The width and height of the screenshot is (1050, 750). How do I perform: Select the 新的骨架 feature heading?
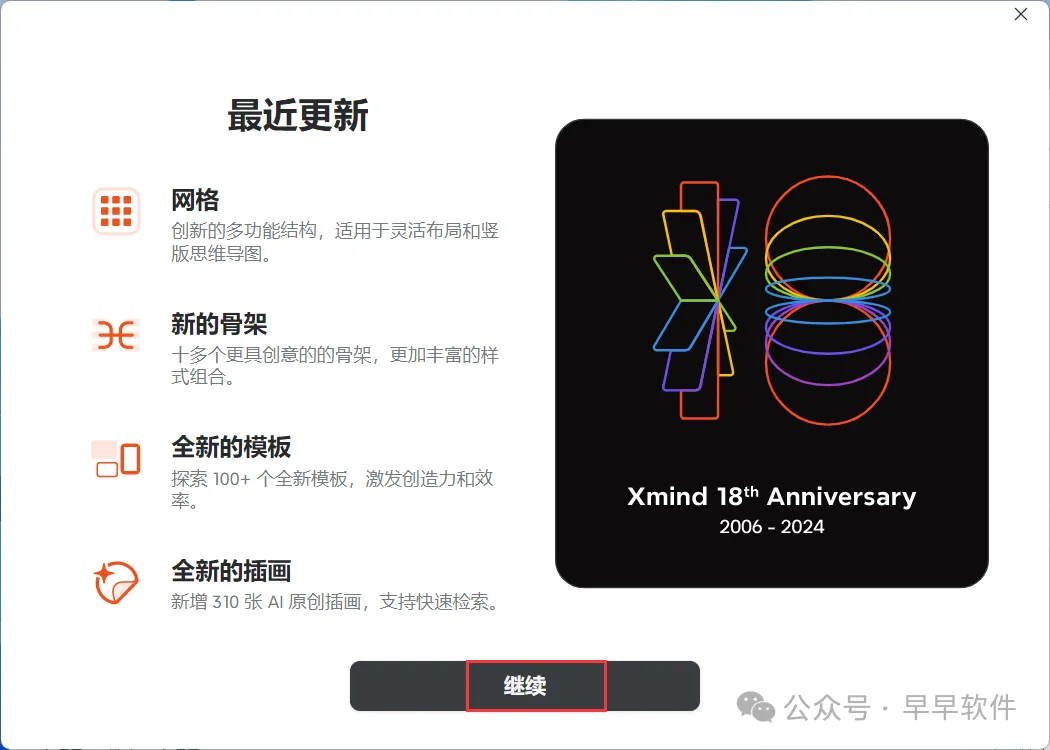pyautogui.click(x=219, y=324)
